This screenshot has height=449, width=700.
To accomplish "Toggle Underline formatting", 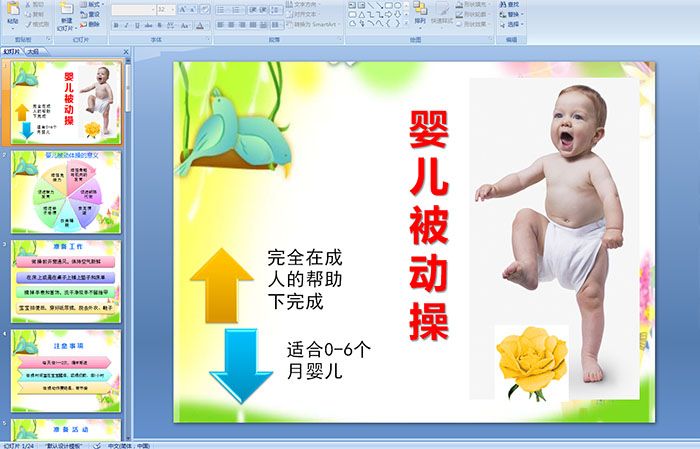I will tap(137, 25).
